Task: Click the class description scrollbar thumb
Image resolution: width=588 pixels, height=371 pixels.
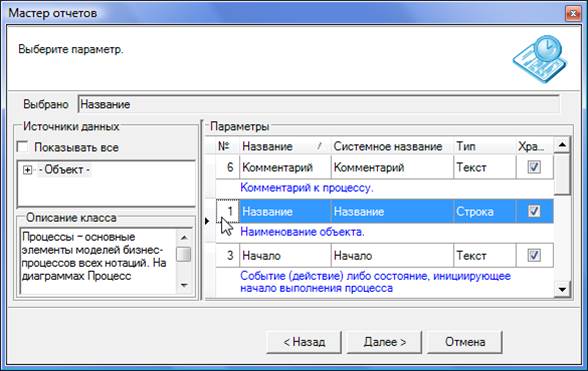Action: (x=184, y=254)
